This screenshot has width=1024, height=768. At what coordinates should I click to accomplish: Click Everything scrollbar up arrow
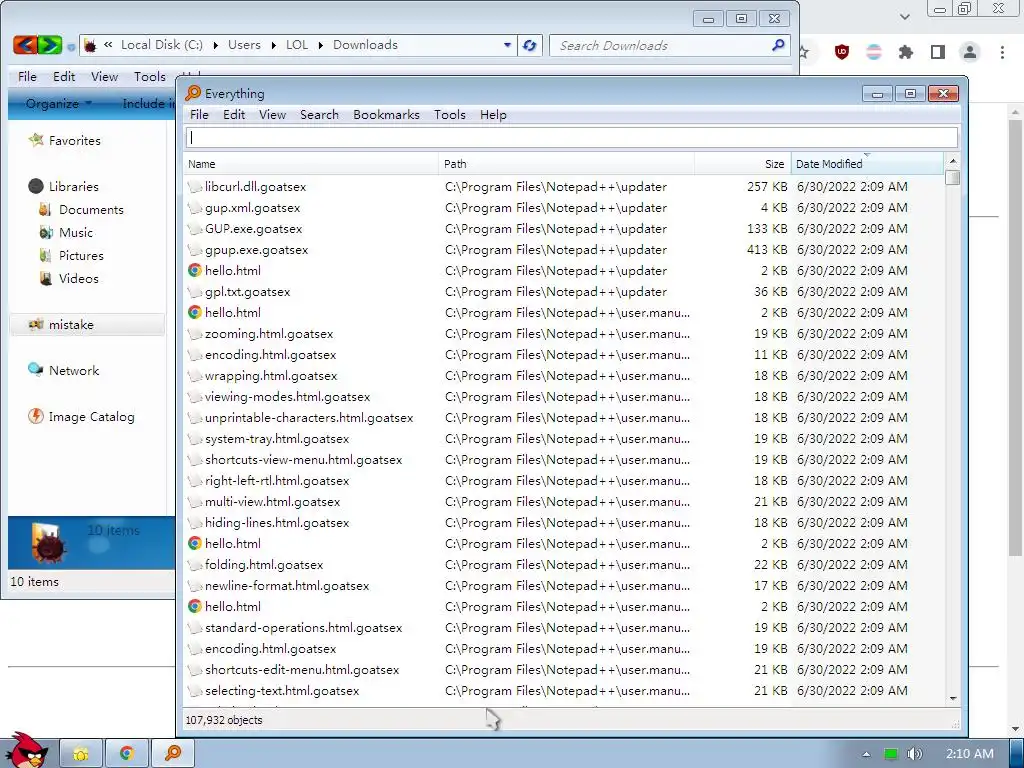(953, 161)
